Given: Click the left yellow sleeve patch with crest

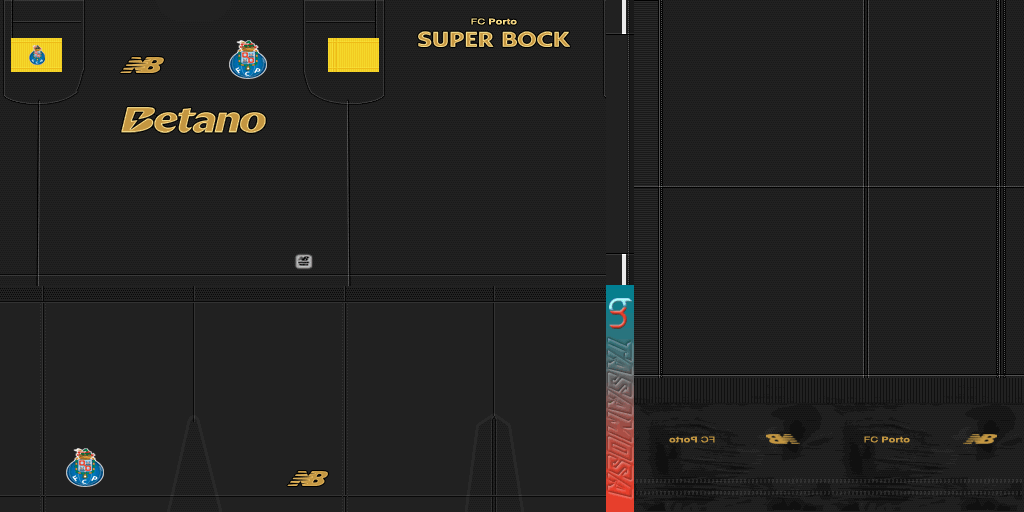Looking at the screenshot, I should [37, 55].
